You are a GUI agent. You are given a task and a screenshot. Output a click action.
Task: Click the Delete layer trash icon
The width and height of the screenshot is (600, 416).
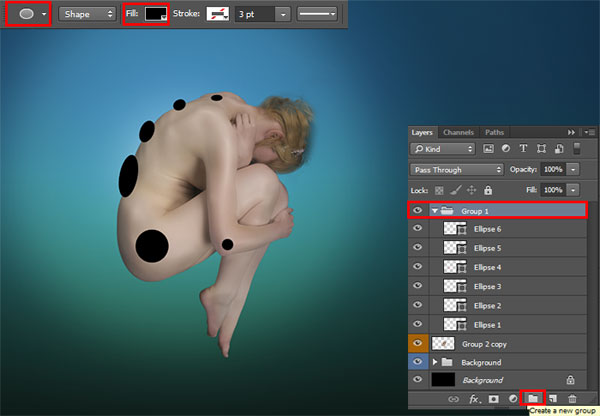[572, 399]
